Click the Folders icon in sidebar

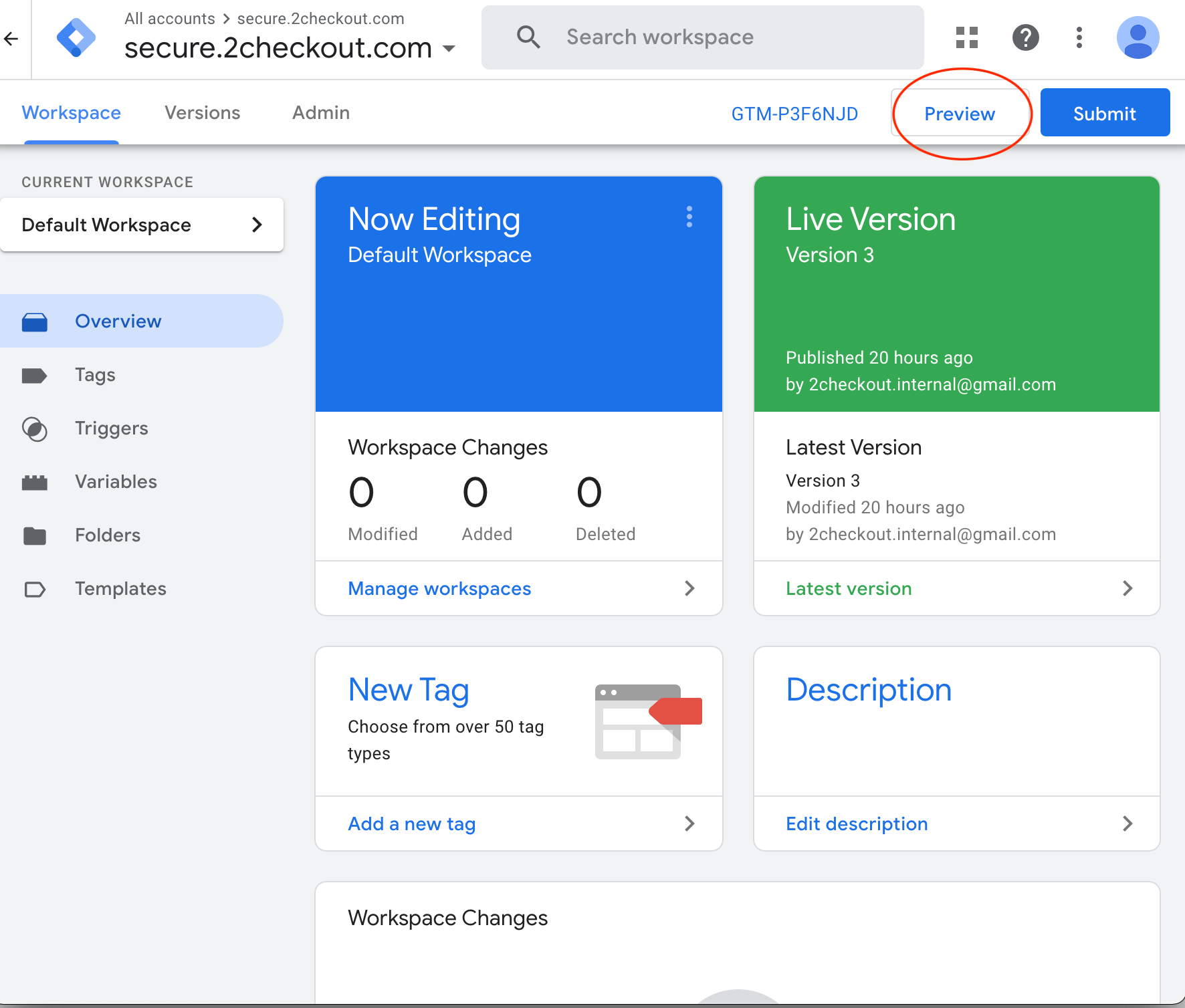coord(35,536)
